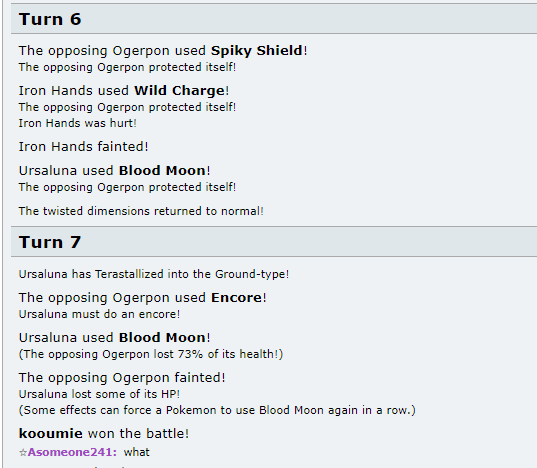Click 'The opposing Ogerpon fainted!' line
Screen dimensions: 537x468
coord(122,378)
